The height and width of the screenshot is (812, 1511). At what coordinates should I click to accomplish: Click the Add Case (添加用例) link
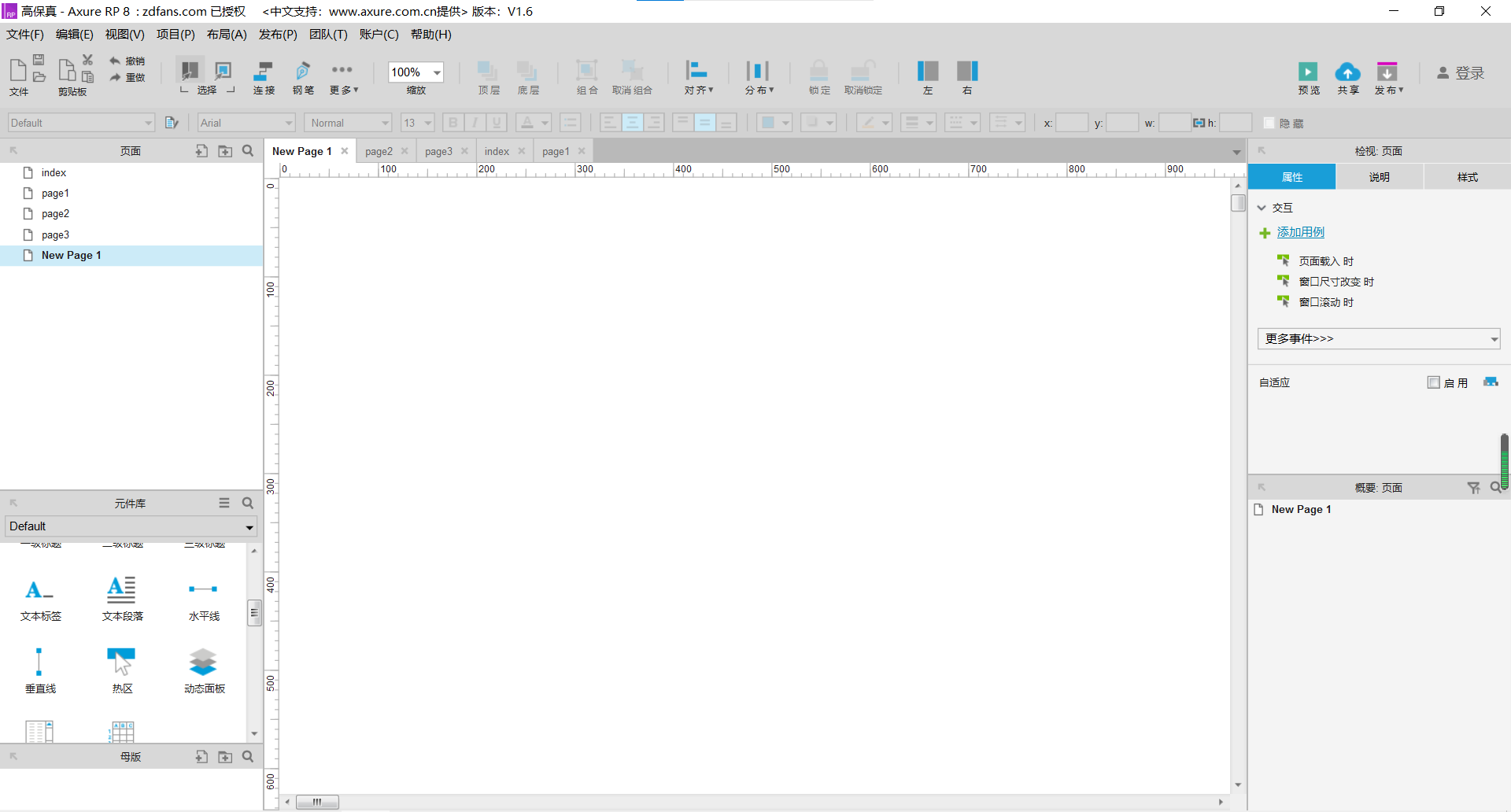click(1300, 232)
